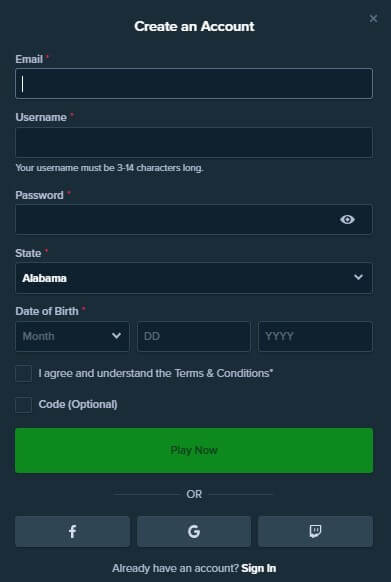Screen dimensions: 391x582
Task: Click the Code (Optional) label text
Action: coord(78,405)
